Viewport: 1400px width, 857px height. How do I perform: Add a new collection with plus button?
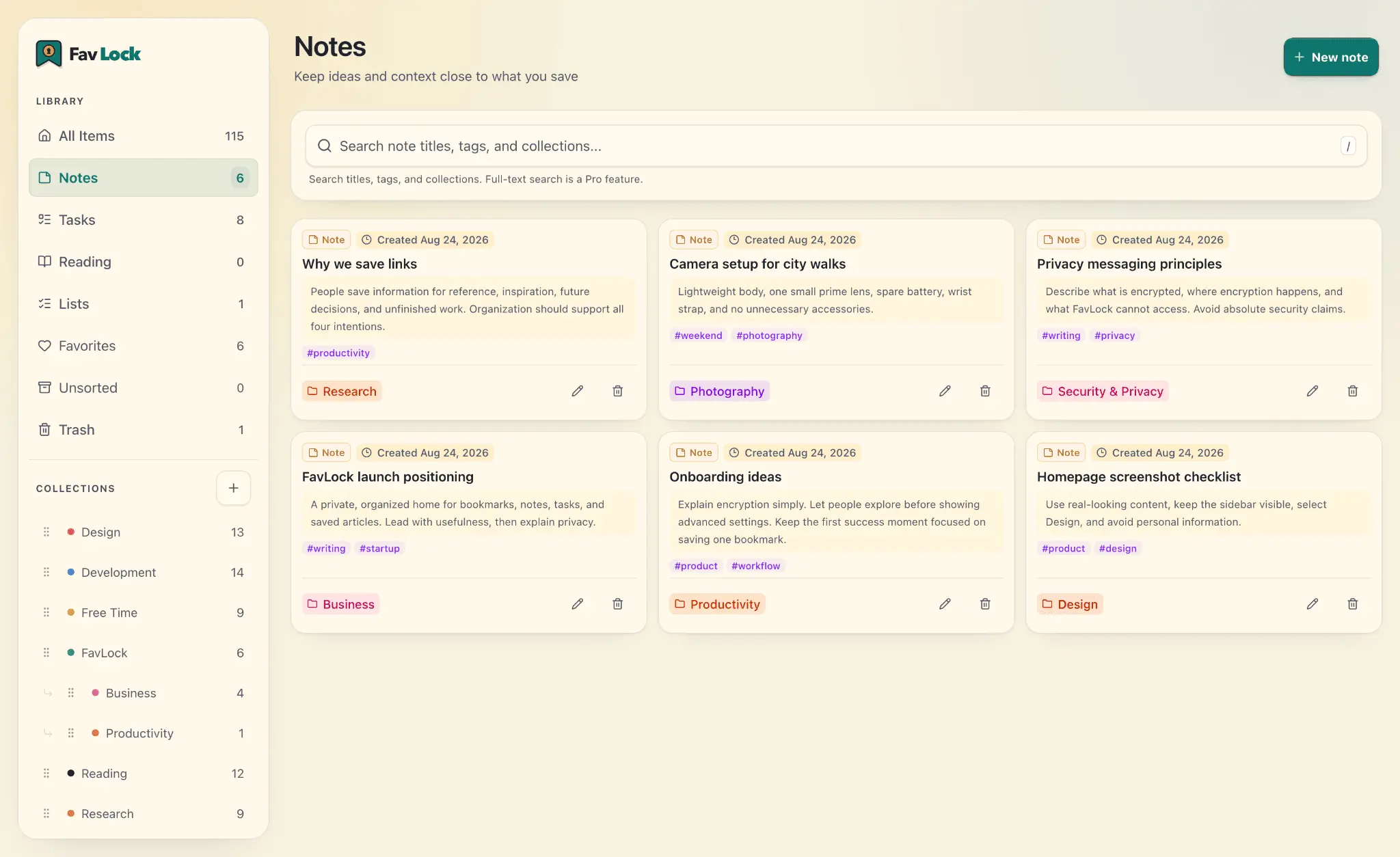[x=233, y=488]
